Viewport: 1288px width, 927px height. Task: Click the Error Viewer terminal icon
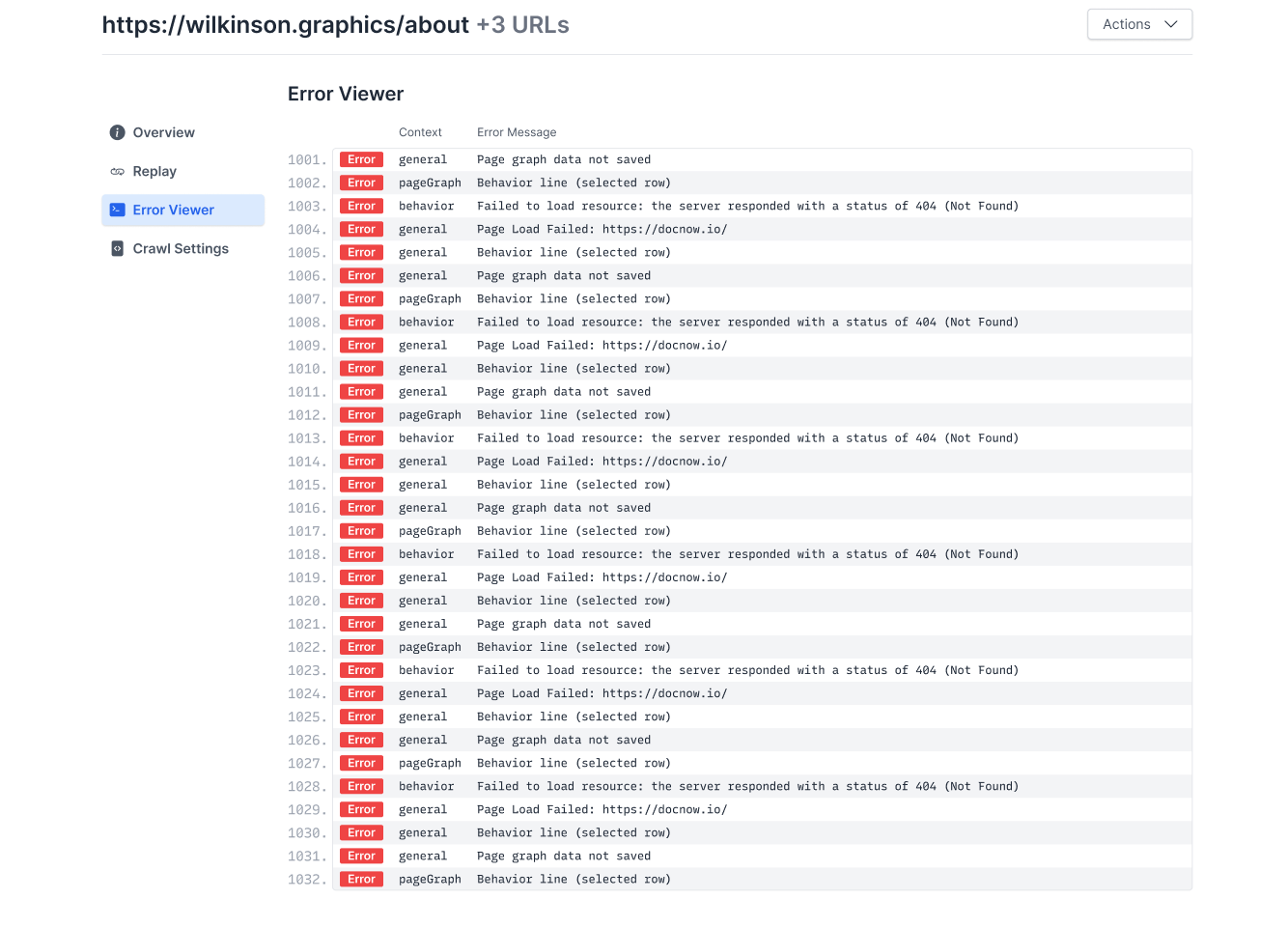tap(117, 210)
